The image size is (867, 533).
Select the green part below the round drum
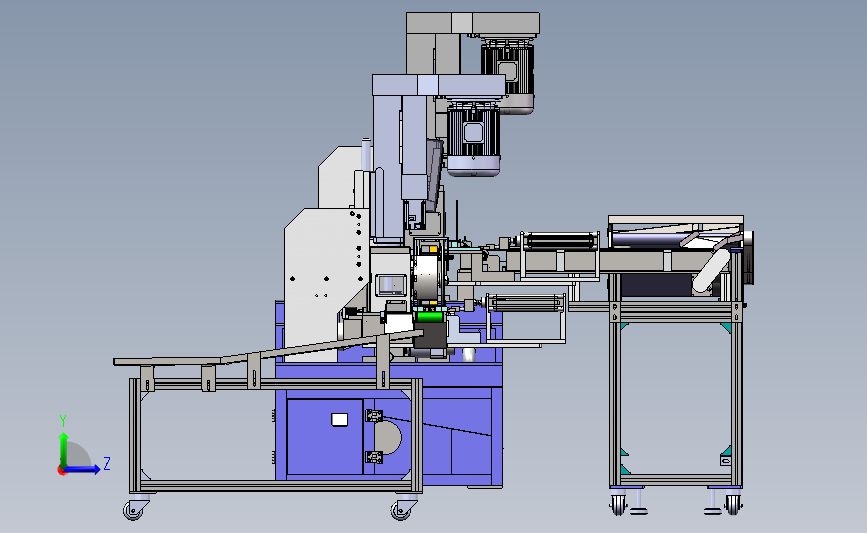point(429,316)
